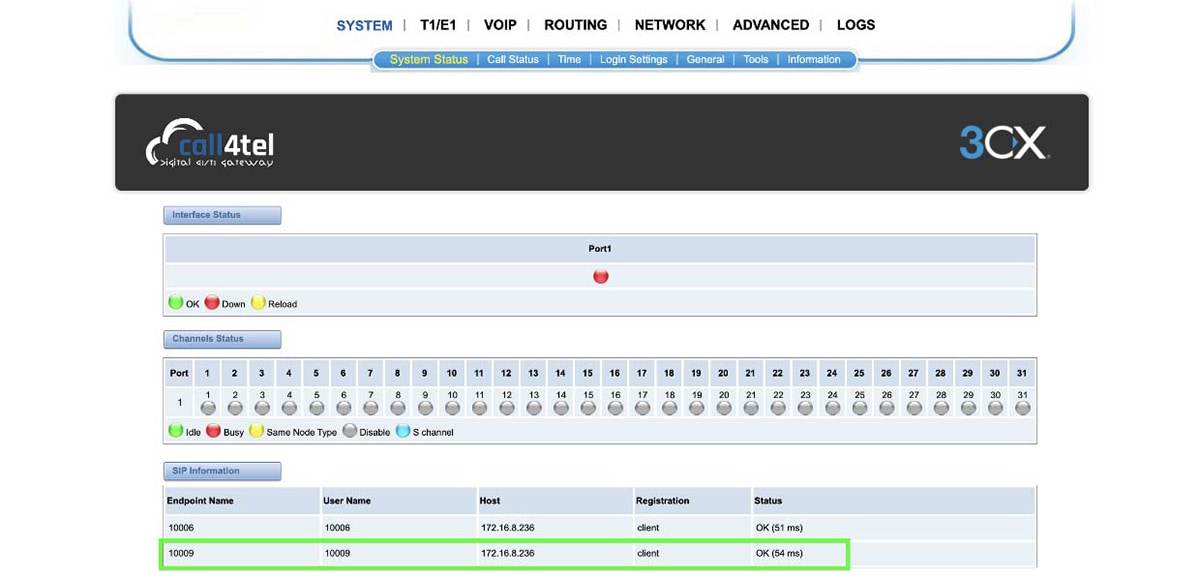Click channel 15 disabled status icon
The image size is (1200, 580).
588,408
